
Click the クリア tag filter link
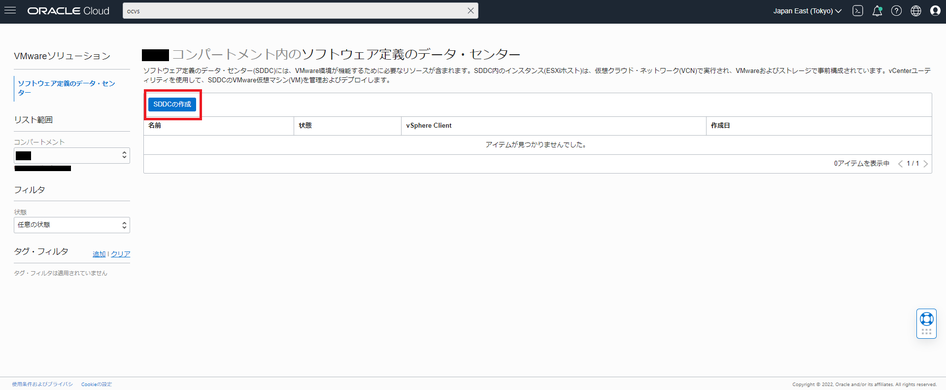pyautogui.click(x=120, y=254)
